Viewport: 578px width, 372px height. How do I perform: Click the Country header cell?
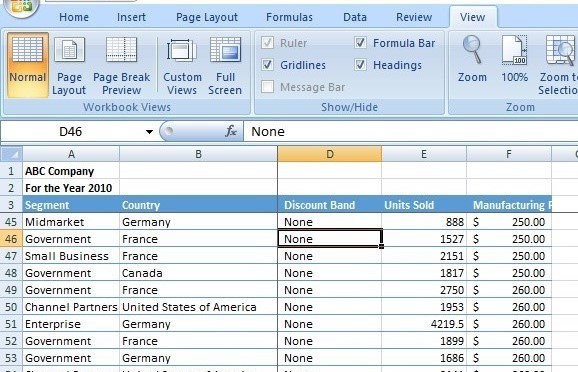(198, 205)
